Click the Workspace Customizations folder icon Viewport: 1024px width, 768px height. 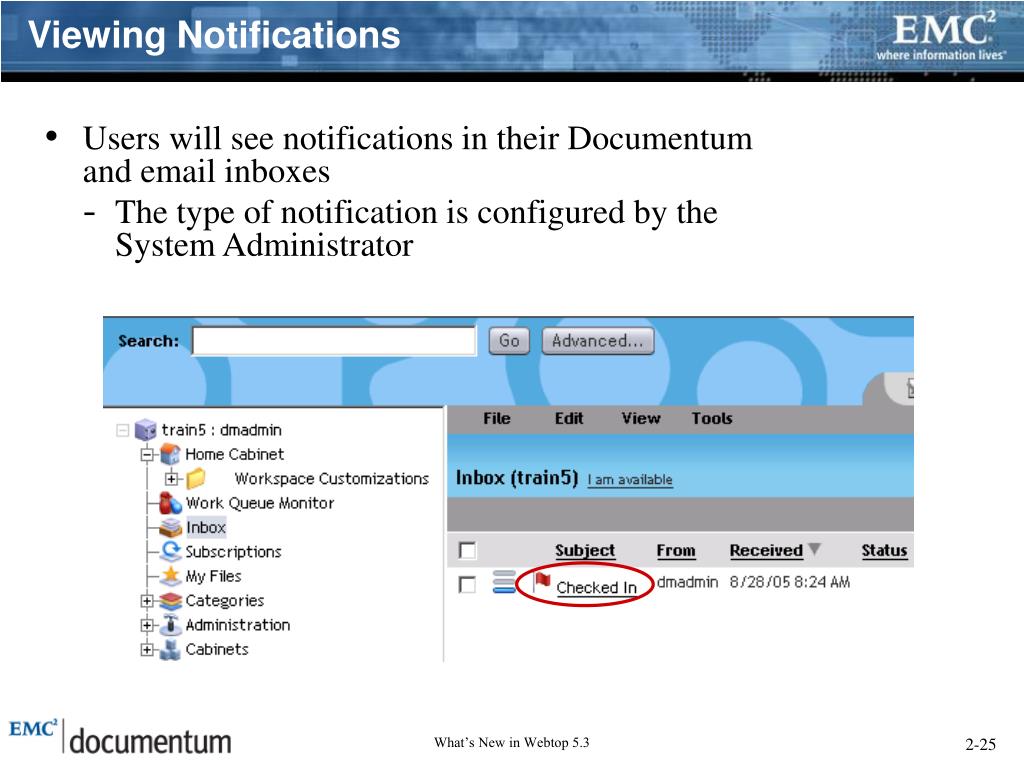click(x=196, y=479)
